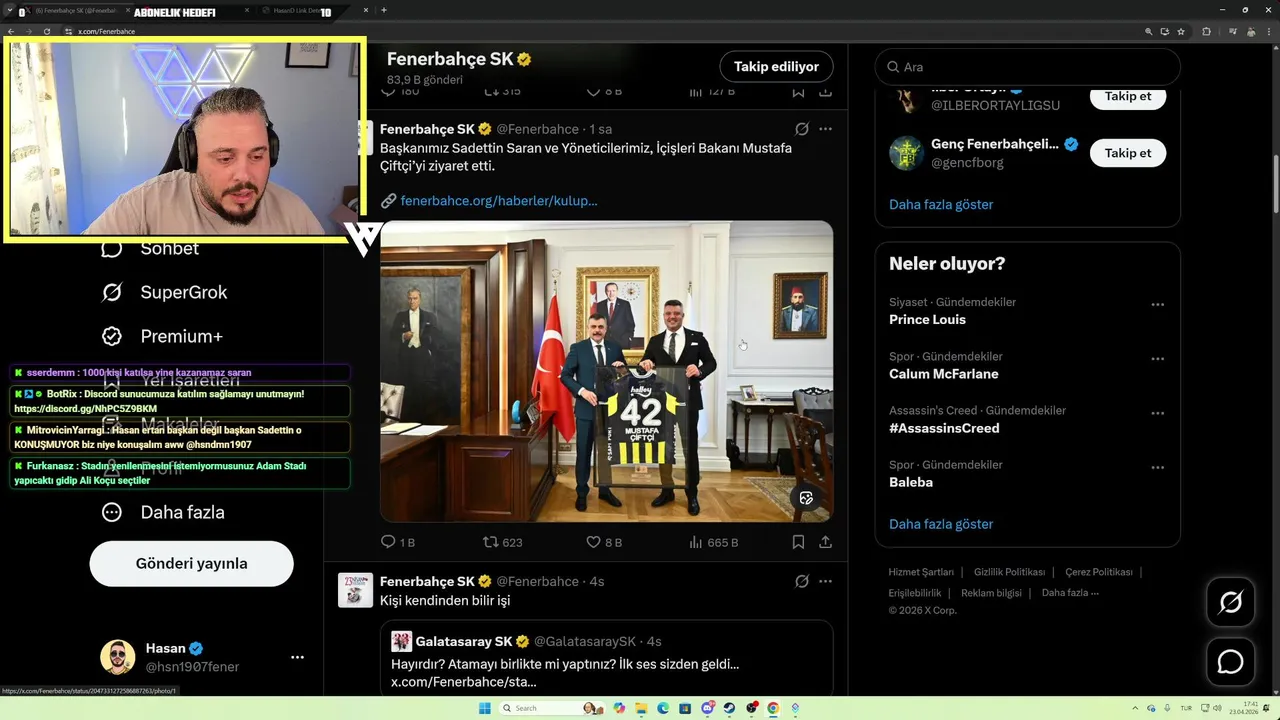Click Daha fazla göster under trends
Image resolution: width=1280 pixels, height=720 pixels.
941,524
